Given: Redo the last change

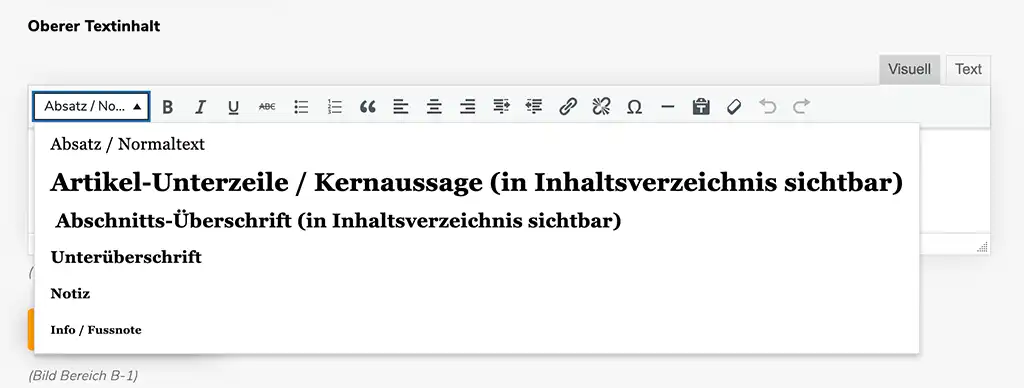Looking at the screenshot, I should pos(801,106).
